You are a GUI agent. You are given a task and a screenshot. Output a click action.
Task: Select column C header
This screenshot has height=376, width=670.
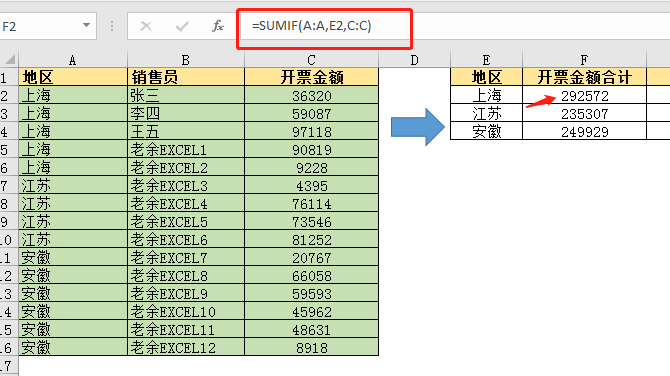(311, 60)
